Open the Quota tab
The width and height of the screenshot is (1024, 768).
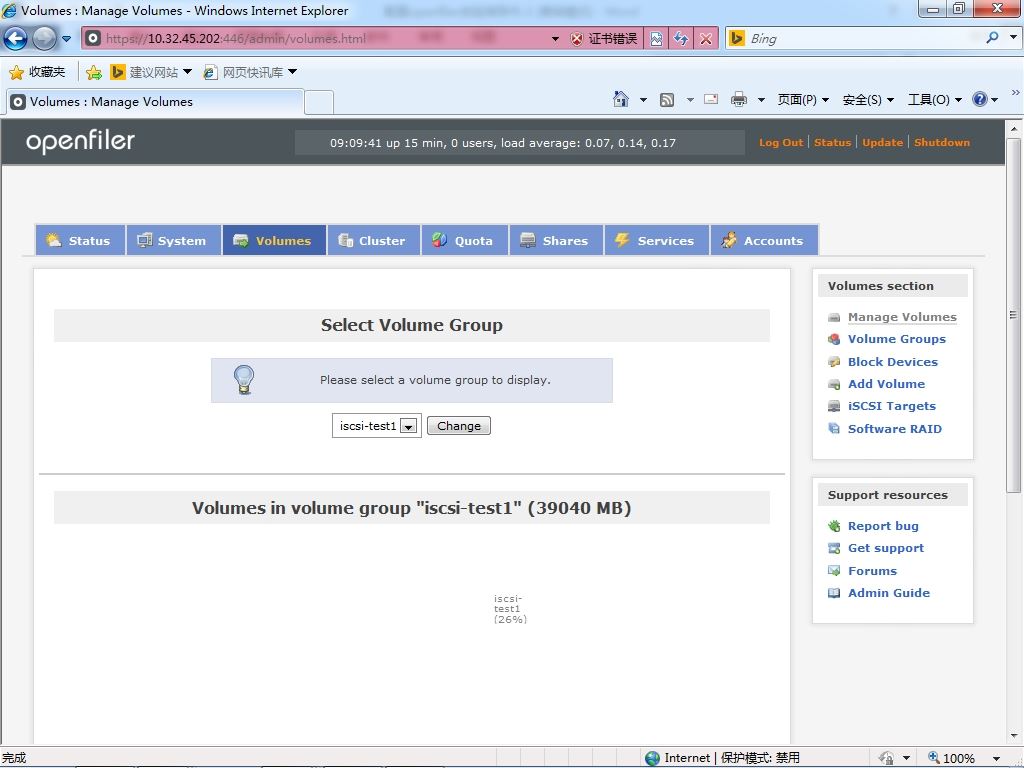click(465, 240)
